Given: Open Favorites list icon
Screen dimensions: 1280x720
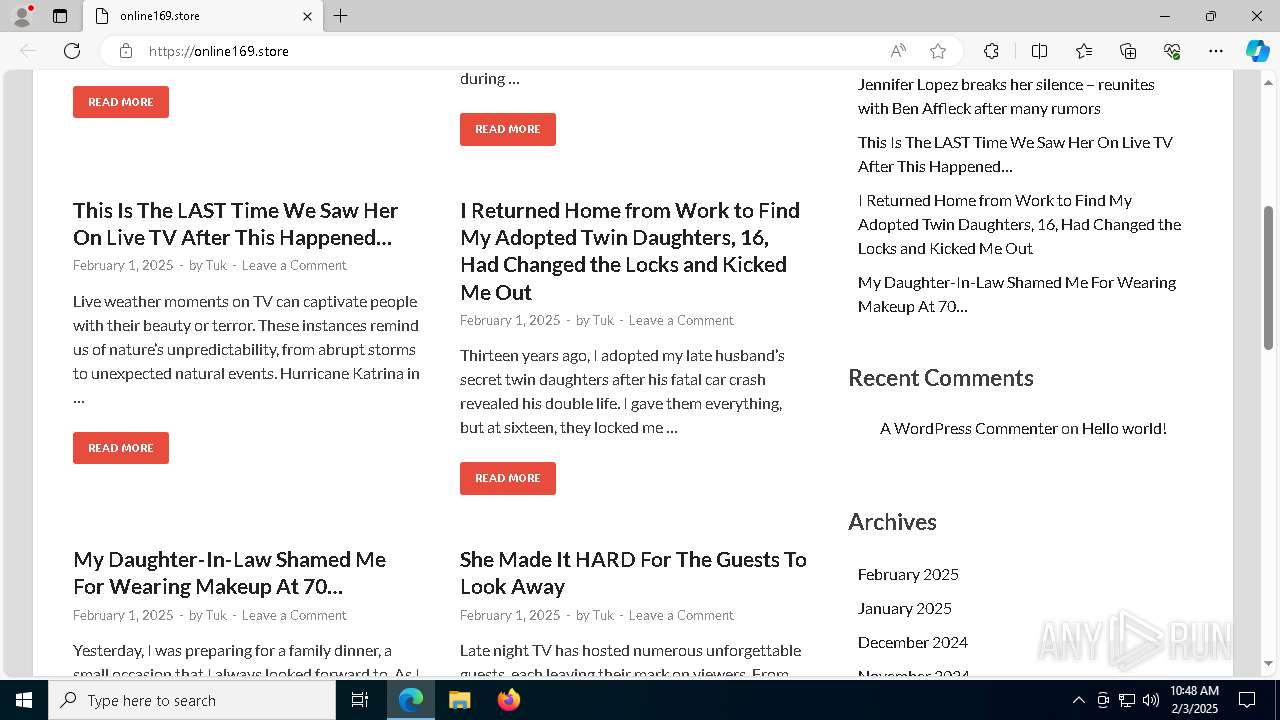Looking at the screenshot, I should (1084, 51).
